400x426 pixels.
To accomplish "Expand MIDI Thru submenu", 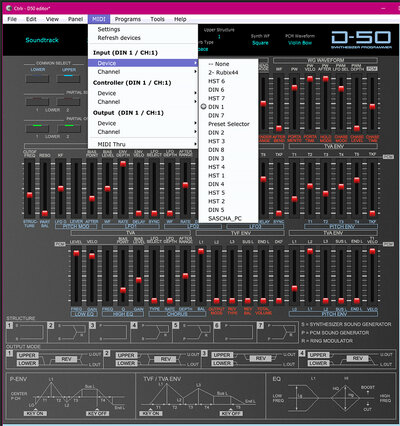I will coord(143,144).
